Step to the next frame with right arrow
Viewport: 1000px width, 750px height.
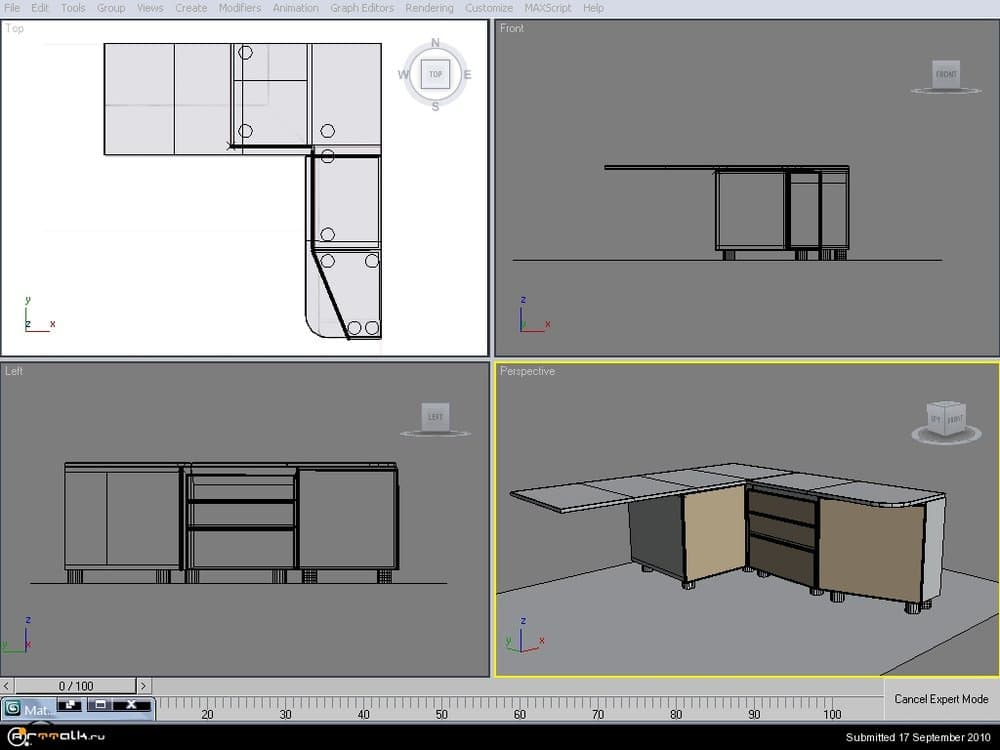pos(143,686)
